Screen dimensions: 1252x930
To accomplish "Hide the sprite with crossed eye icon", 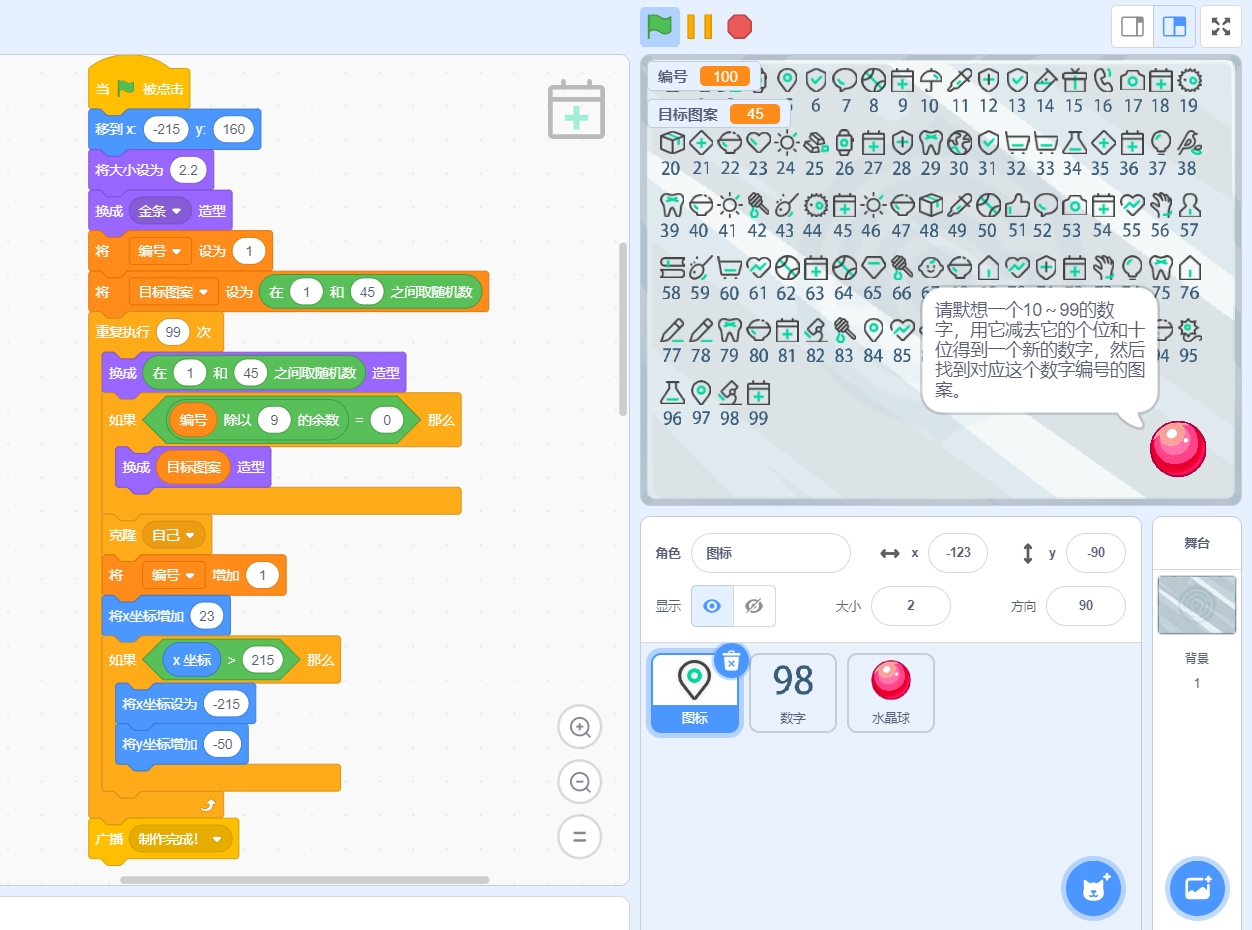I will point(754,606).
